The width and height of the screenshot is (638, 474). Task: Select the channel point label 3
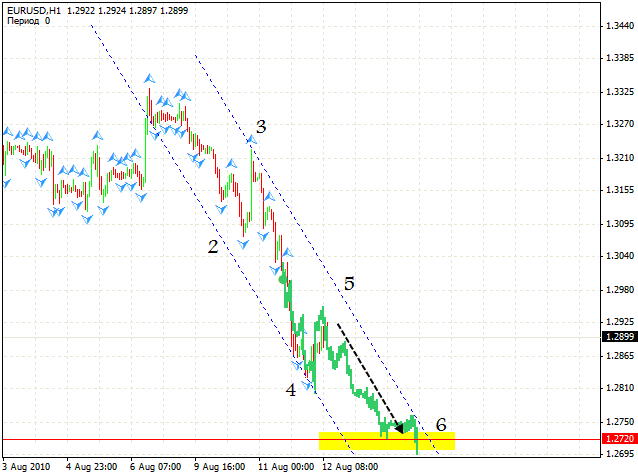[261, 127]
